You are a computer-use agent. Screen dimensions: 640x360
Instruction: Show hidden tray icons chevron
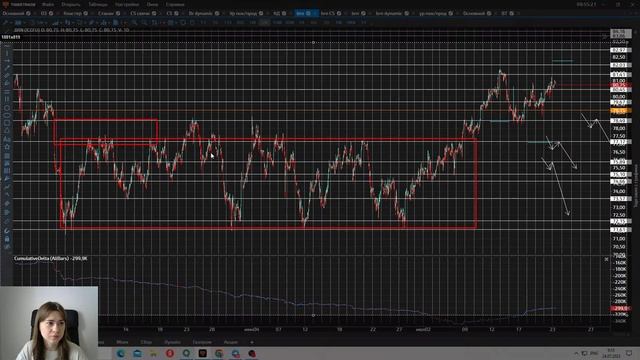576,353
